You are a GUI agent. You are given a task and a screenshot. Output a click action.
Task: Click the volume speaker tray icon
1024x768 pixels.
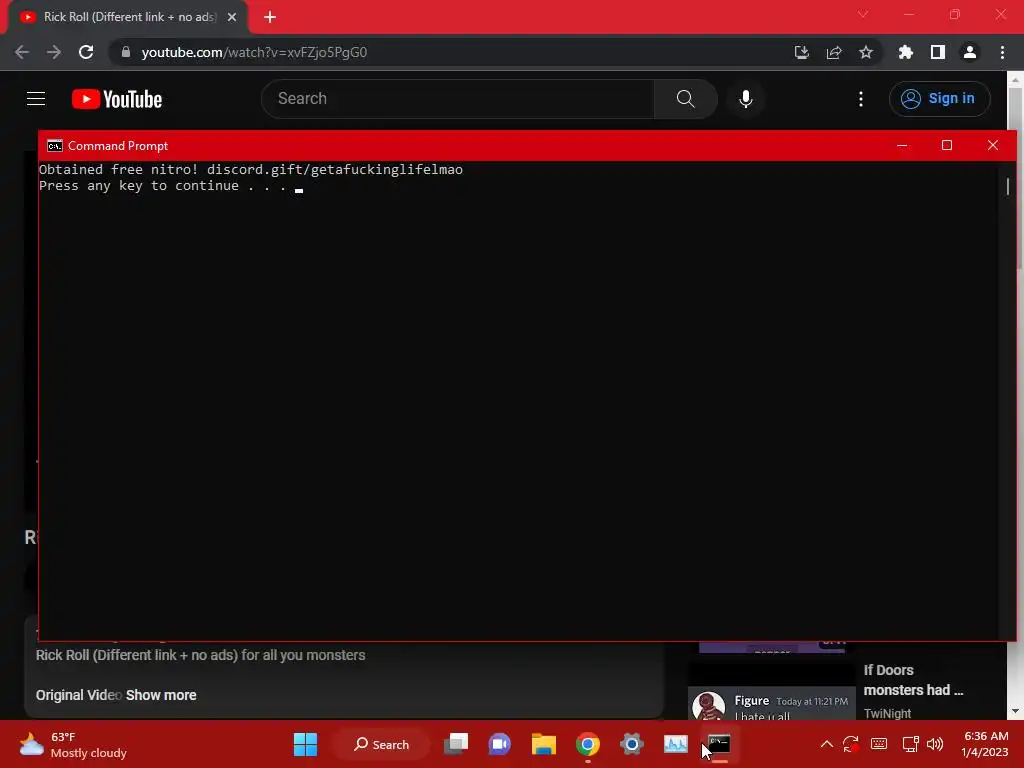[935, 744]
